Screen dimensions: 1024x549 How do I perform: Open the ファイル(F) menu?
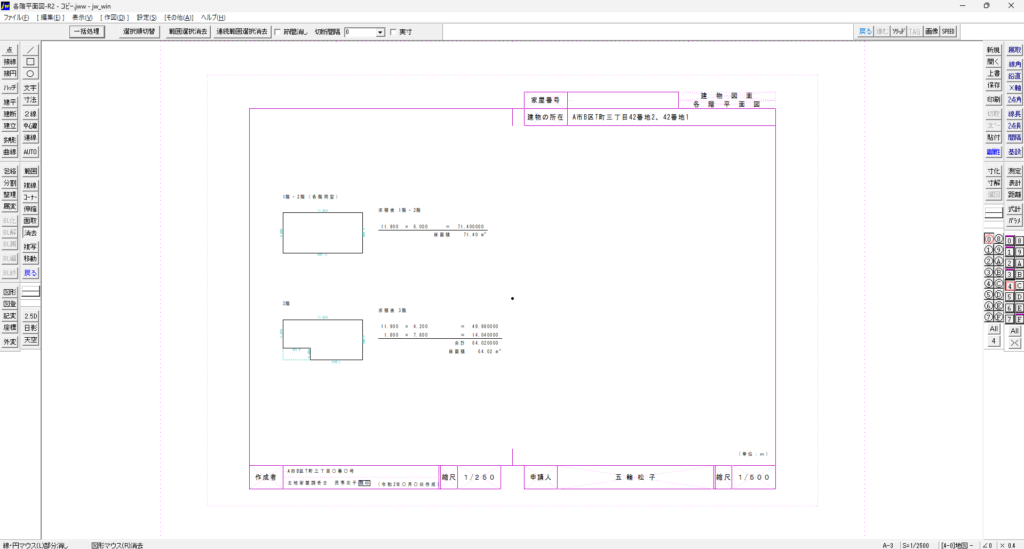pos(17,18)
